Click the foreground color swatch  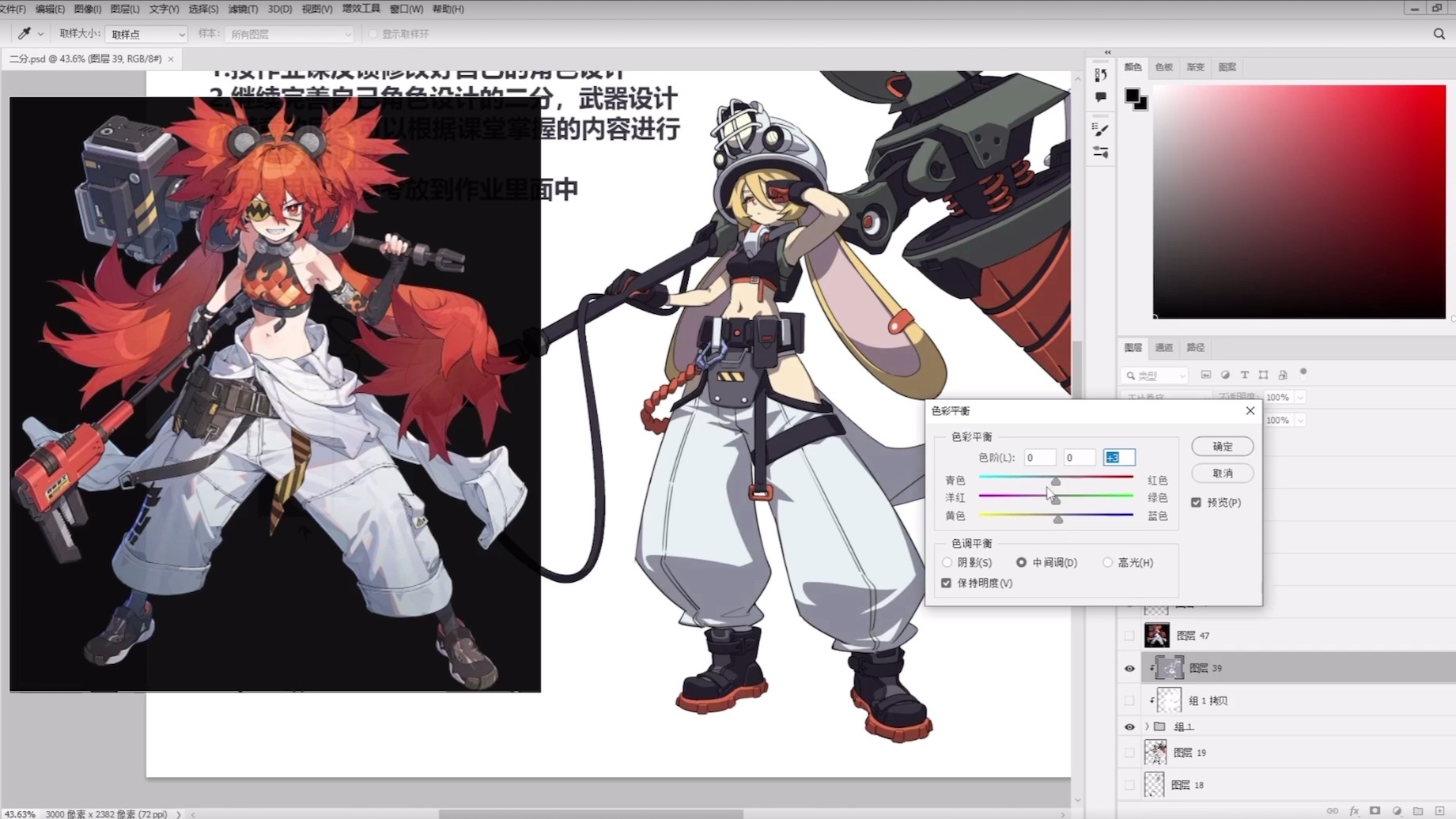point(1133,96)
